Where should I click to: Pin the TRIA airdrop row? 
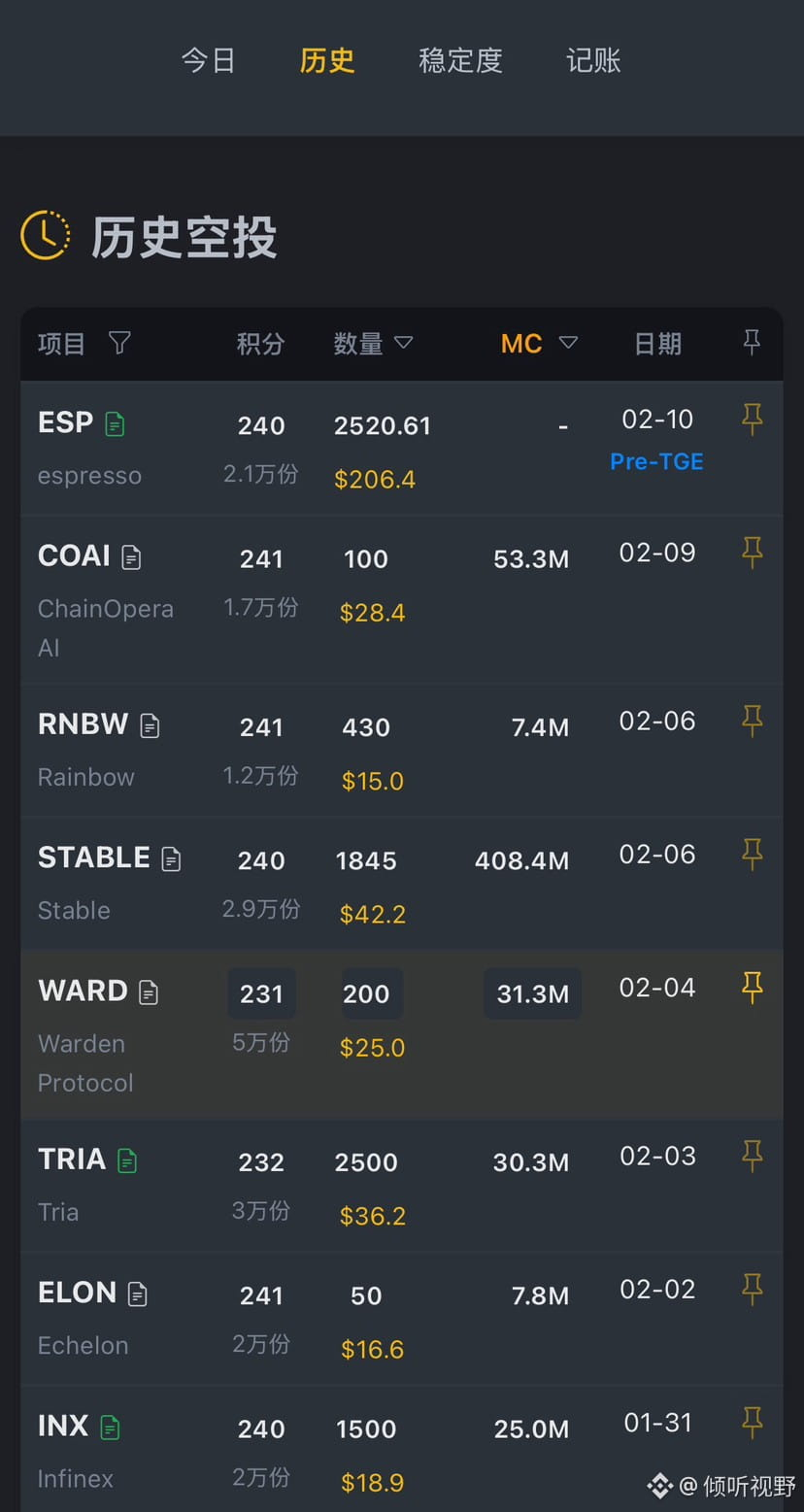(752, 1156)
